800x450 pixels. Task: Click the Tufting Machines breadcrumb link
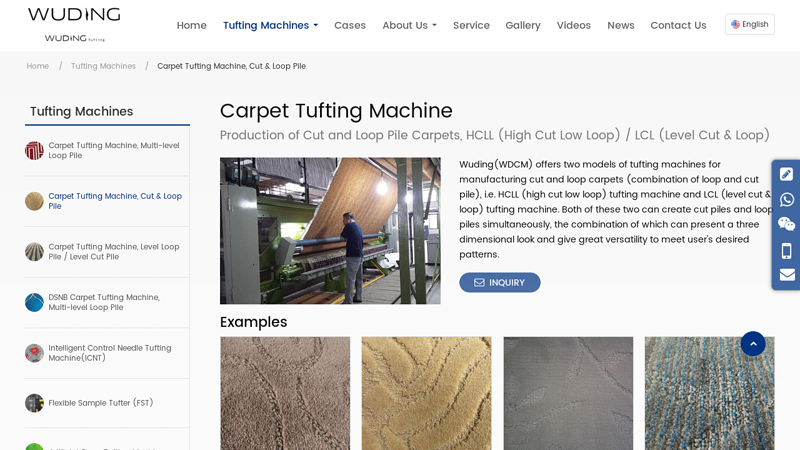[x=103, y=66]
